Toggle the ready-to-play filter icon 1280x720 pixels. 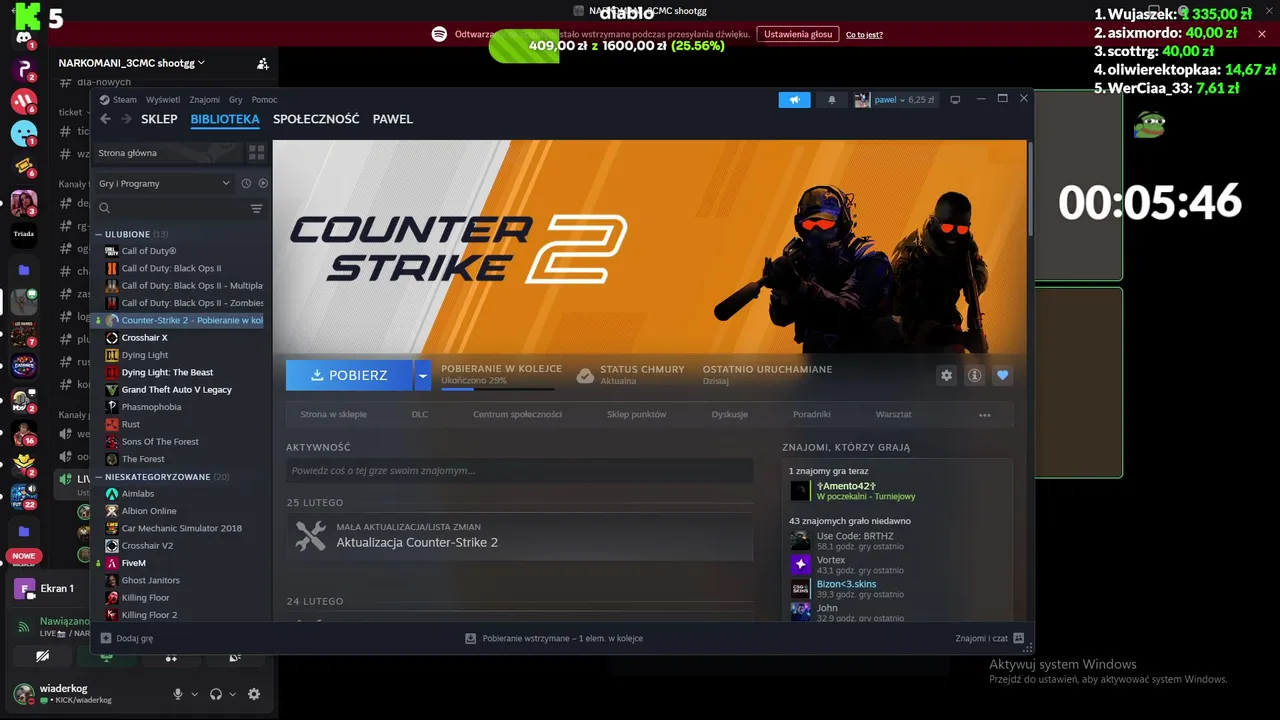263,183
